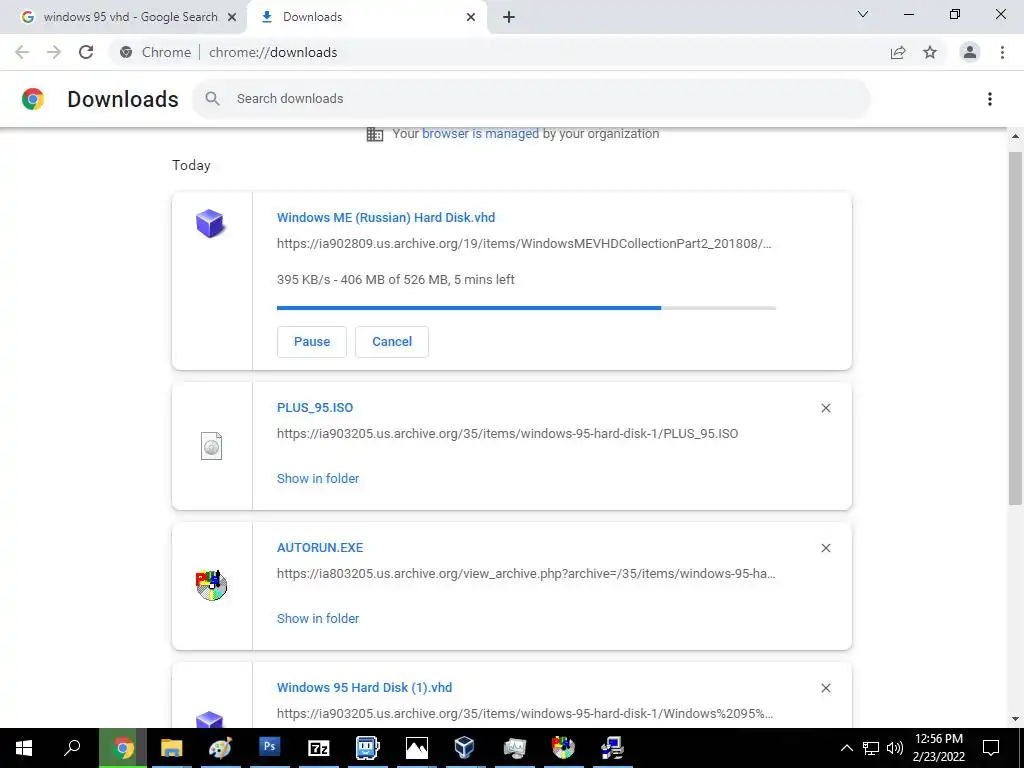The image size is (1024, 768).
Task: Open File Explorer from the taskbar
Action: coord(171,748)
